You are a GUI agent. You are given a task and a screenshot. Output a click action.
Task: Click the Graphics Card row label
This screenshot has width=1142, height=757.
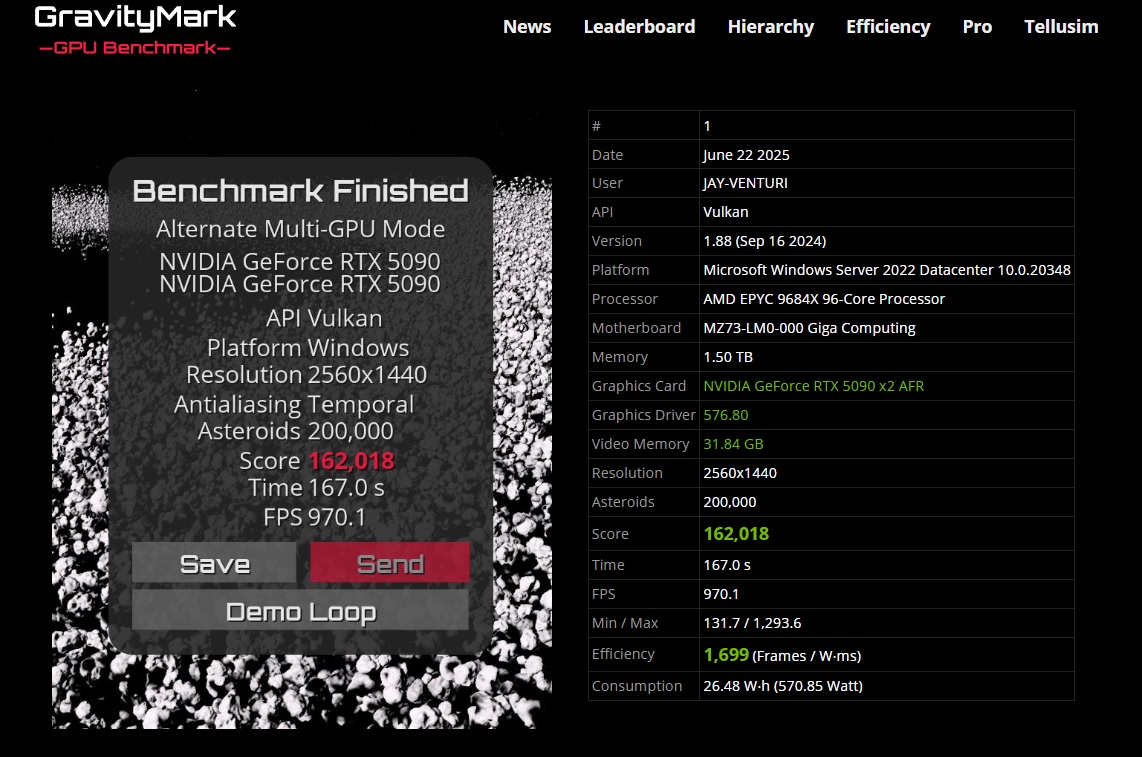639,386
